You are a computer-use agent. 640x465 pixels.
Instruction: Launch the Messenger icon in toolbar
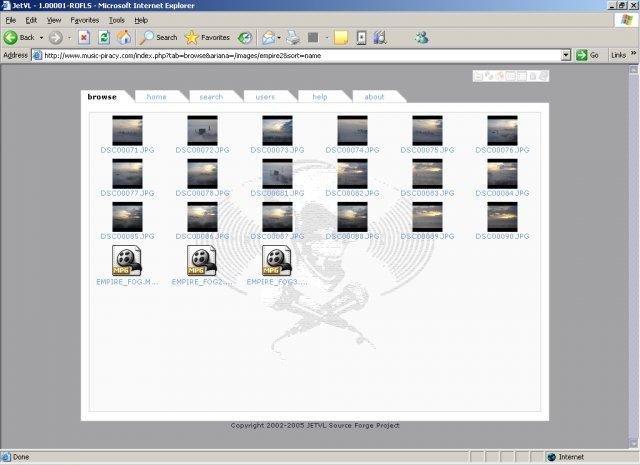click(422, 38)
